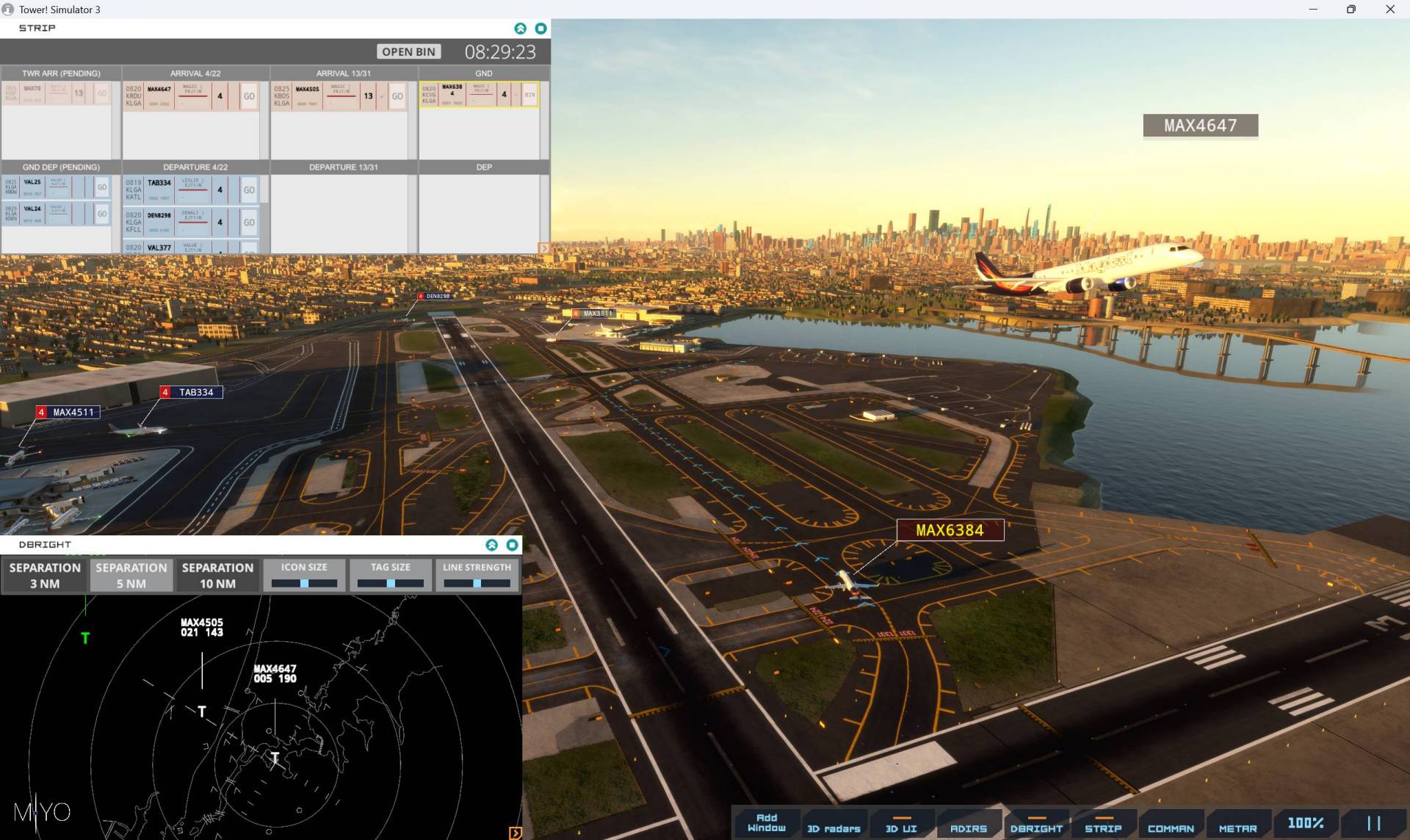Set separation rings to 10 NM
Screen dimensions: 1410x840
pos(217,575)
